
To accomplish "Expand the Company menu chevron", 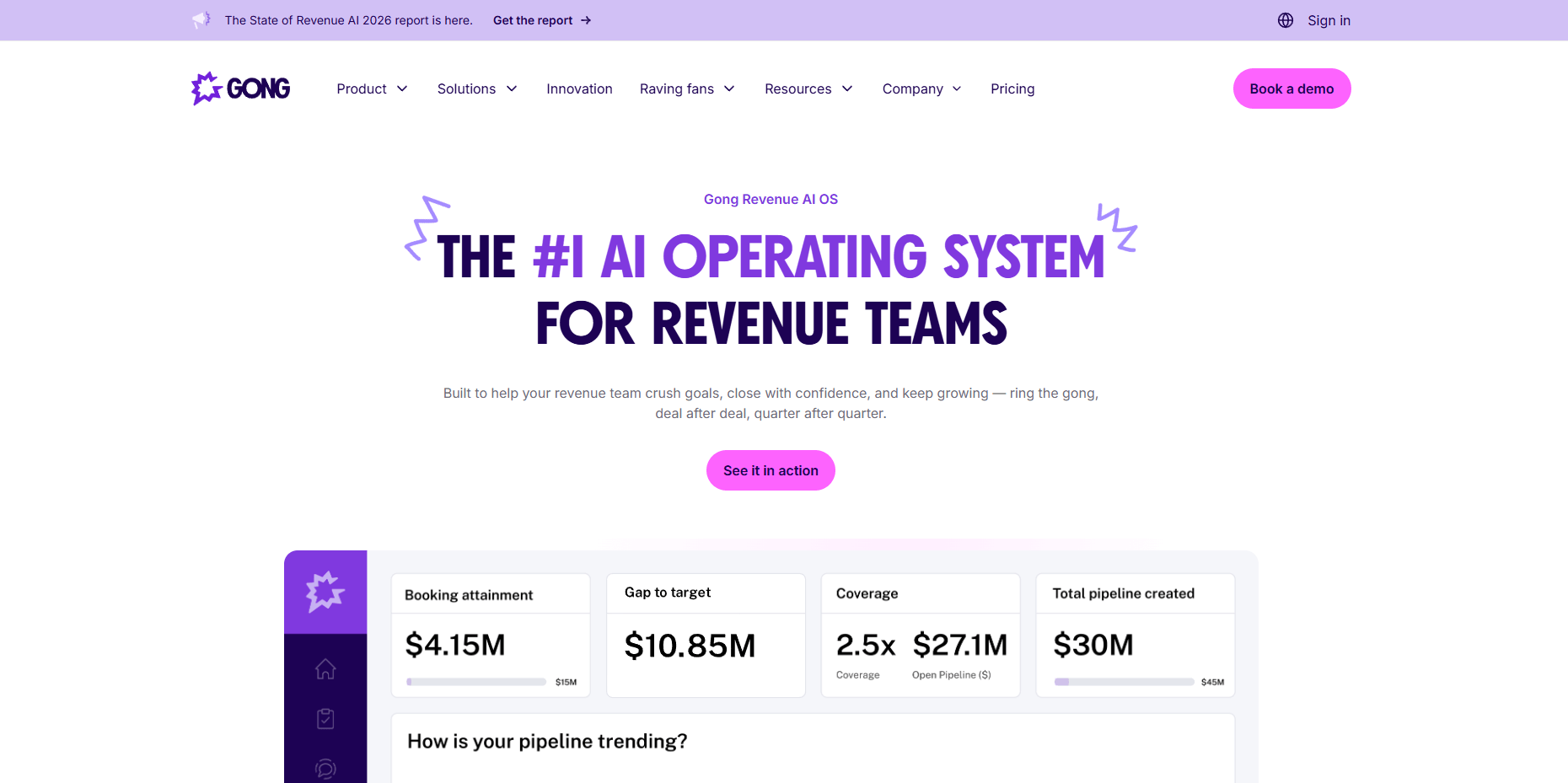I will (957, 89).
